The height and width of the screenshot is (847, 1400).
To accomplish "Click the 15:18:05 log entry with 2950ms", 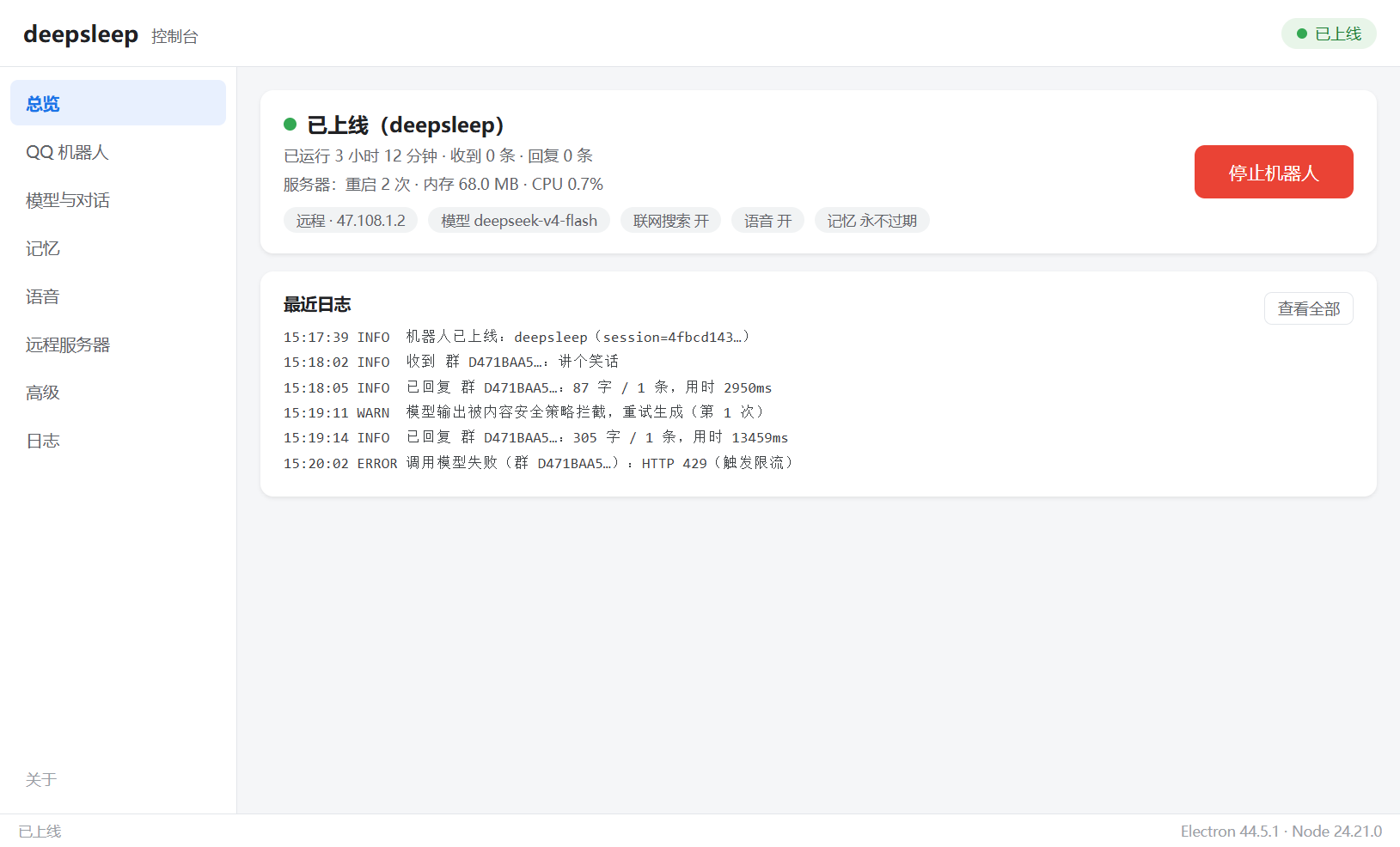I will 528,387.
